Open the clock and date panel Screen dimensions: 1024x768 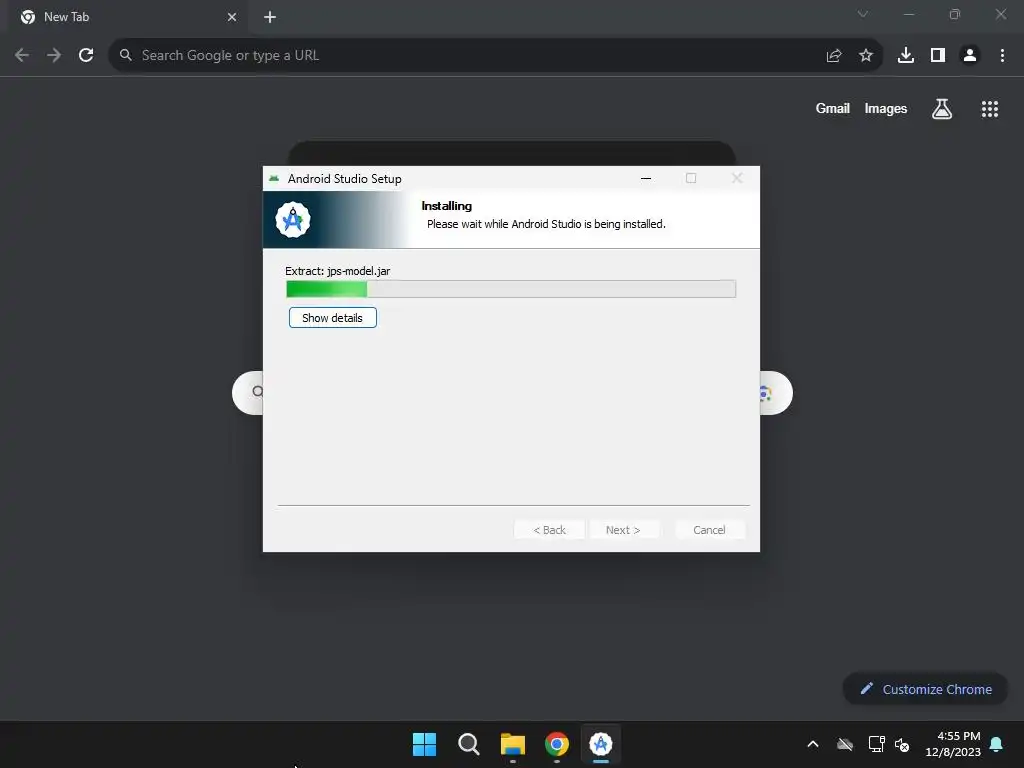pos(953,744)
